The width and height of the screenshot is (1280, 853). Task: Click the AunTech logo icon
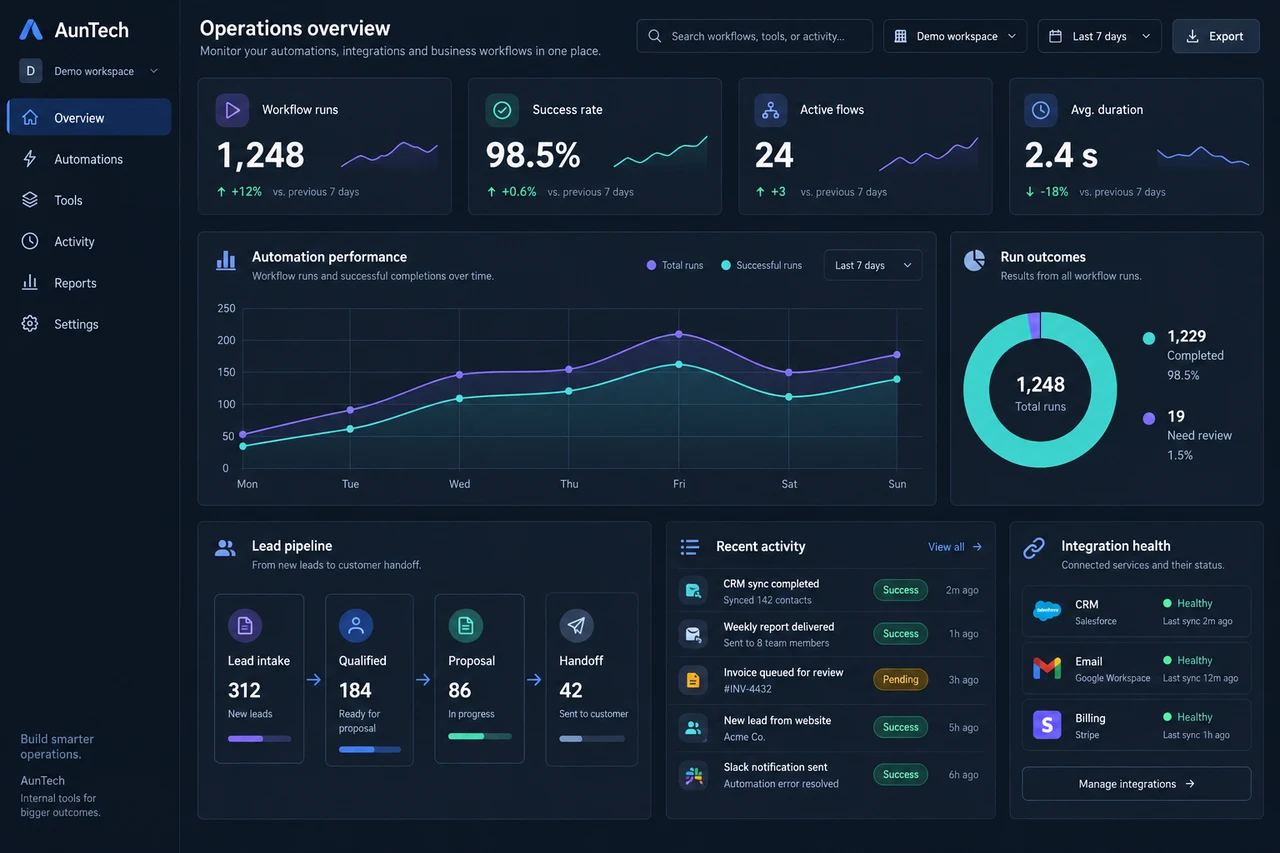31,30
